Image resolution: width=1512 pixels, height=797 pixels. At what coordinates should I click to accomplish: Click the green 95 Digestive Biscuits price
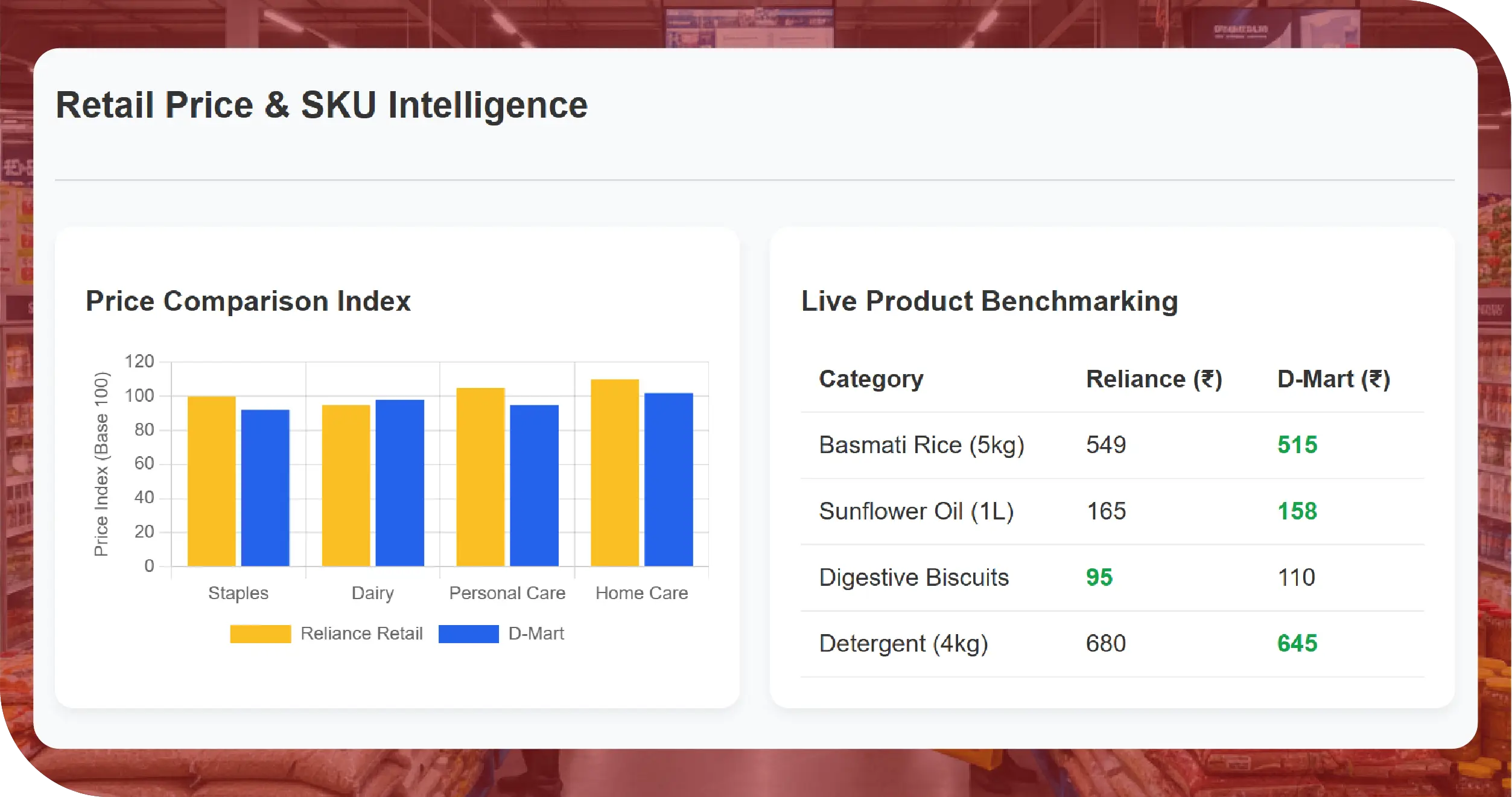click(x=1099, y=577)
